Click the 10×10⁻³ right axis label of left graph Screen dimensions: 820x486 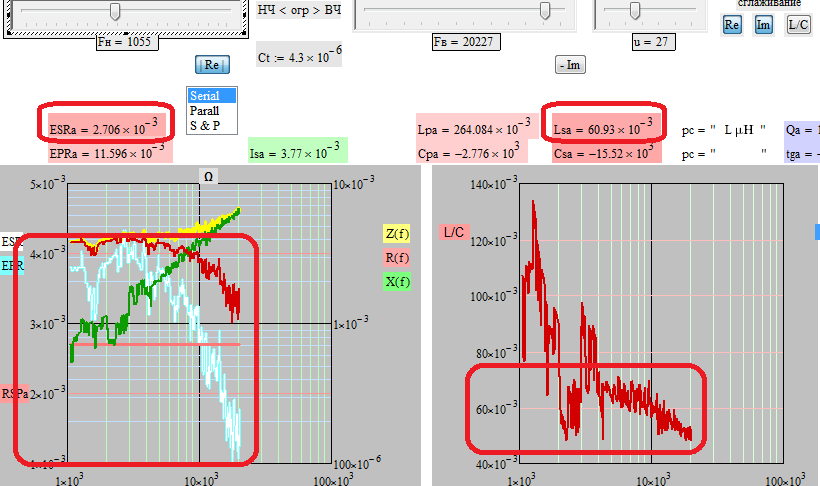coord(354,183)
